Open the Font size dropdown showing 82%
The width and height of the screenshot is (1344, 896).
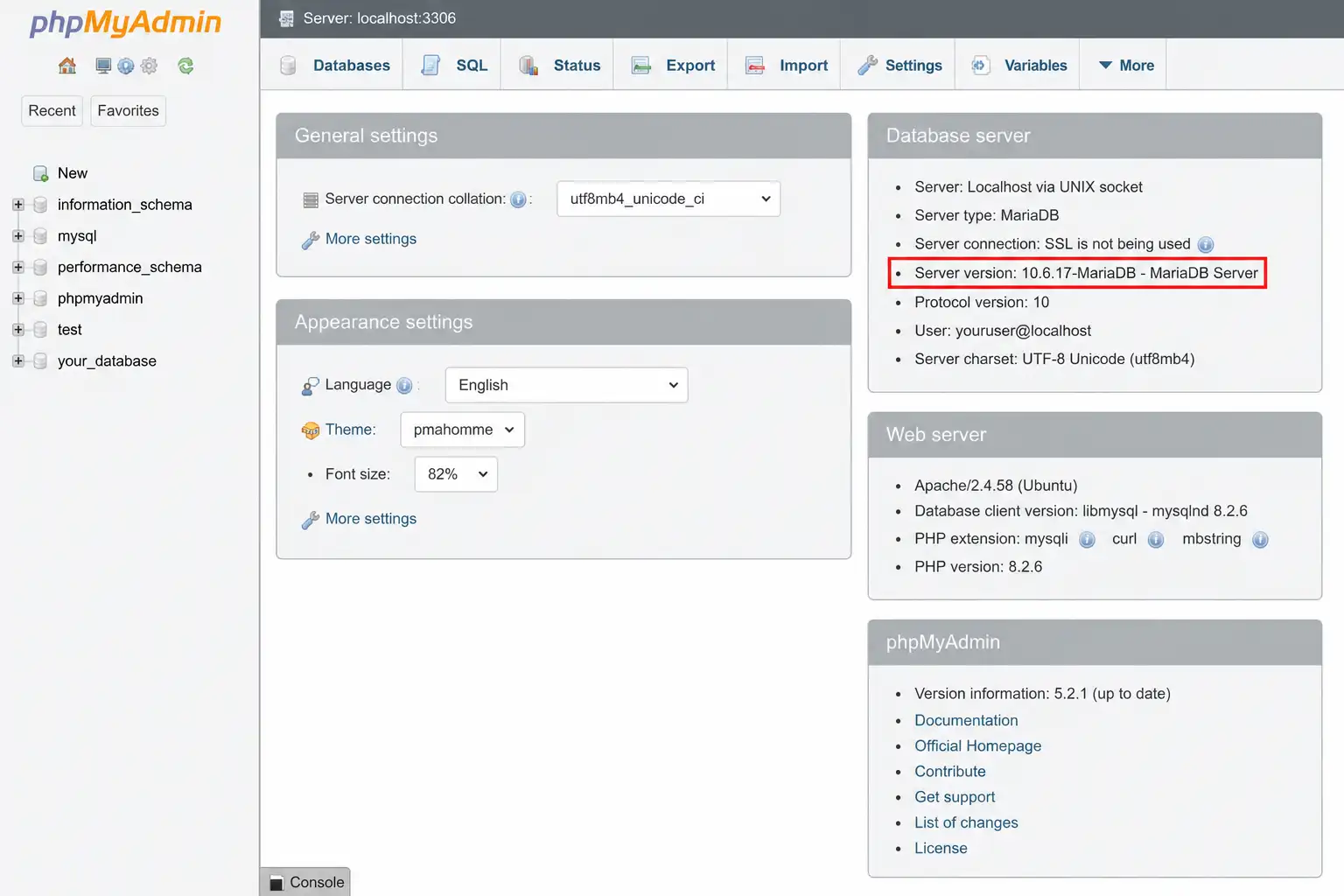coord(456,474)
